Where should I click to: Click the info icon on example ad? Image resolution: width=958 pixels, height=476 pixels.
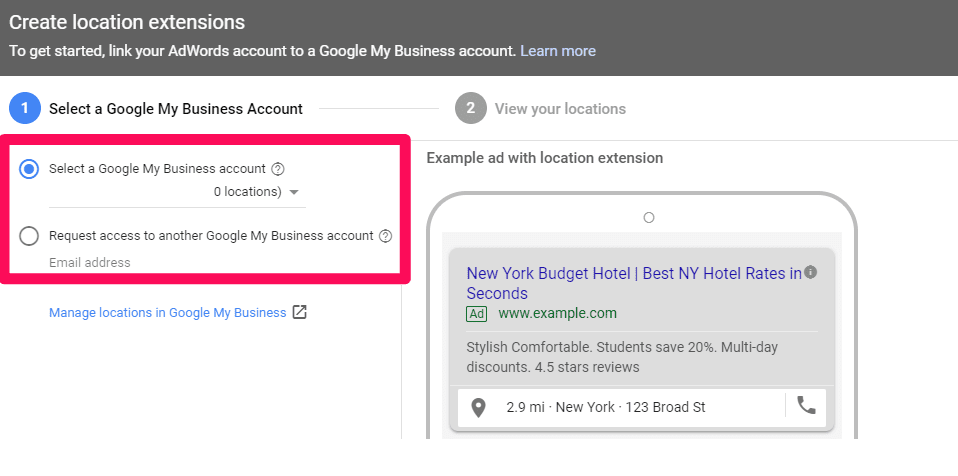tap(811, 272)
